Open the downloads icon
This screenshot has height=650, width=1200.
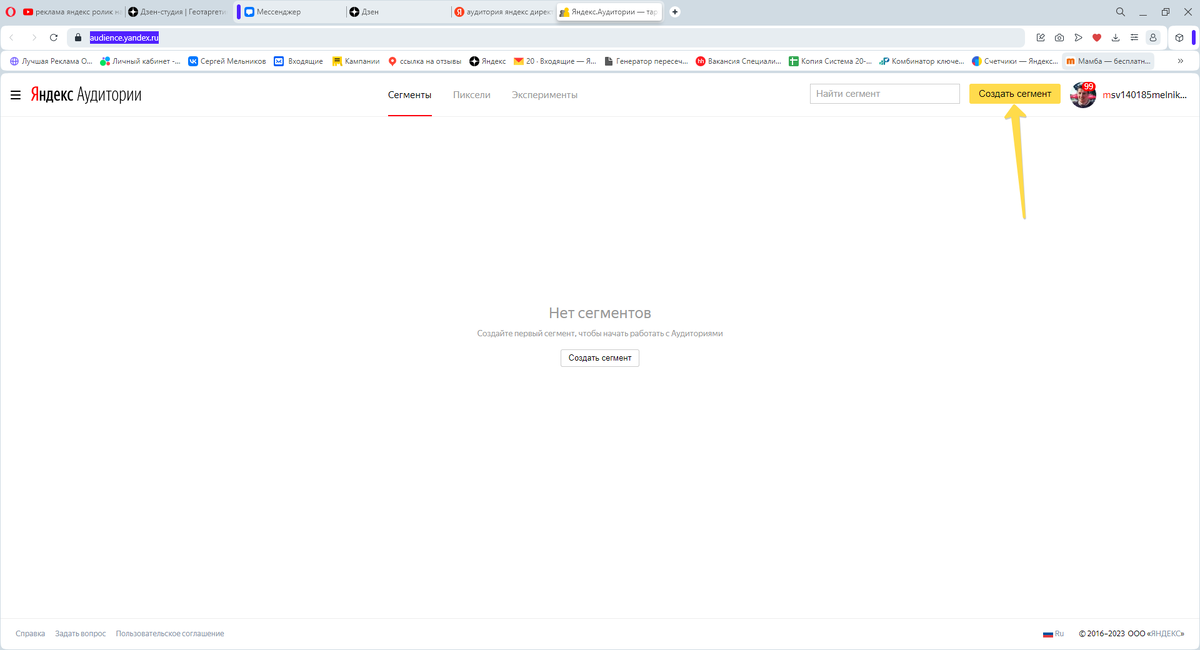pyautogui.click(x=1116, y=37)
